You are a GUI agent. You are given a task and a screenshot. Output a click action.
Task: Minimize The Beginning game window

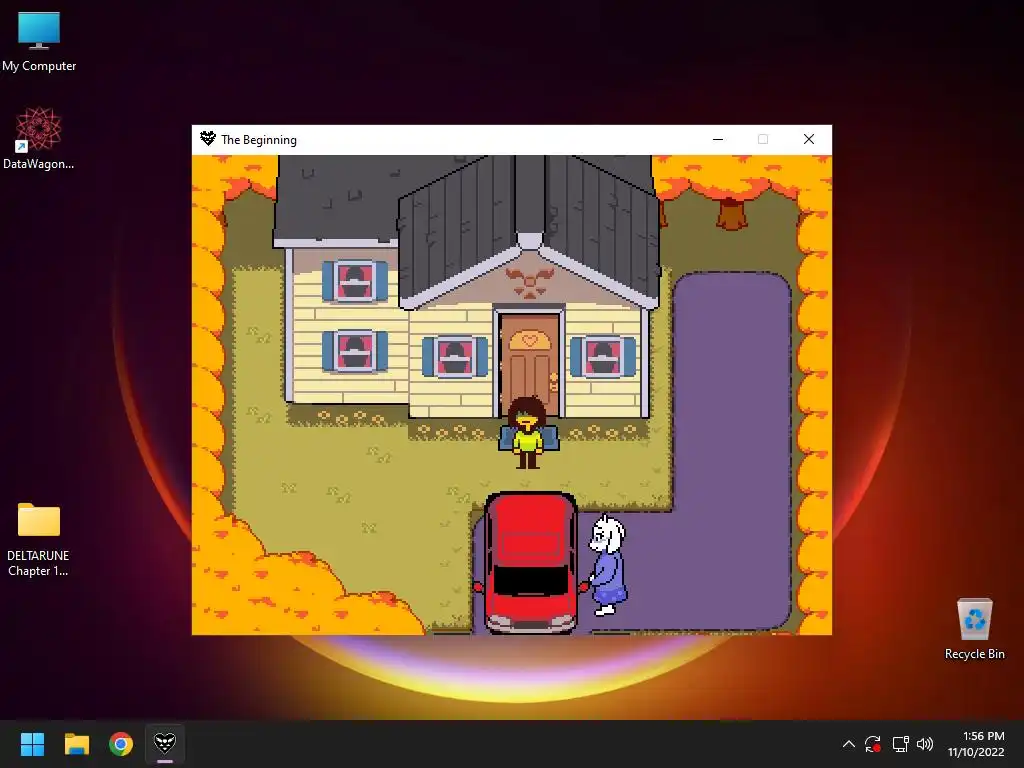pyautogui.click(x=718, y=139)
